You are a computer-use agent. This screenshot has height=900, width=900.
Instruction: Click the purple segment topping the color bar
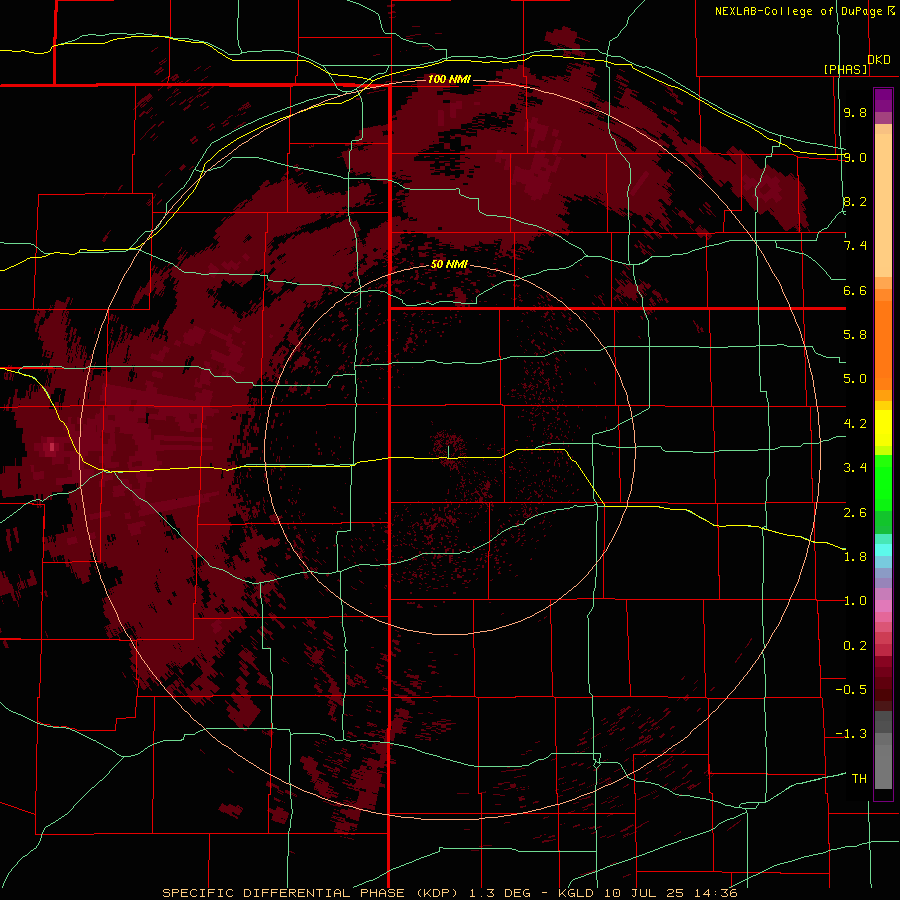pos(883,100)
